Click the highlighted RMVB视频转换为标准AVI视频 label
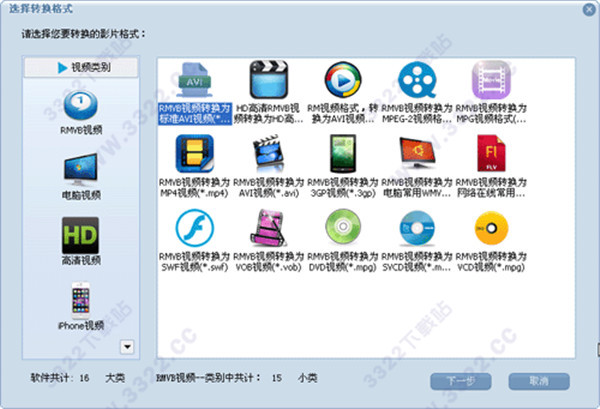Screen dimensions: 600x409 coord(195,113)
